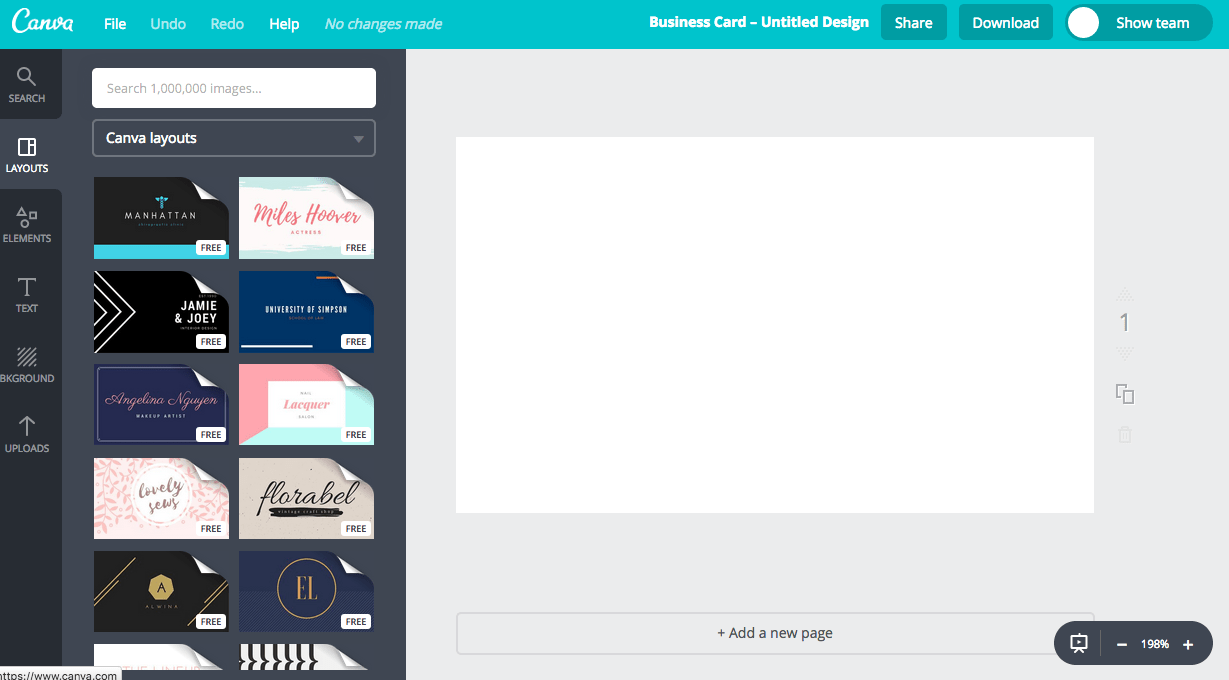Image resolution: width=1229 pixels, height=680 pixels.
Task: Open the Help menu
Action: tap(284, 23)
